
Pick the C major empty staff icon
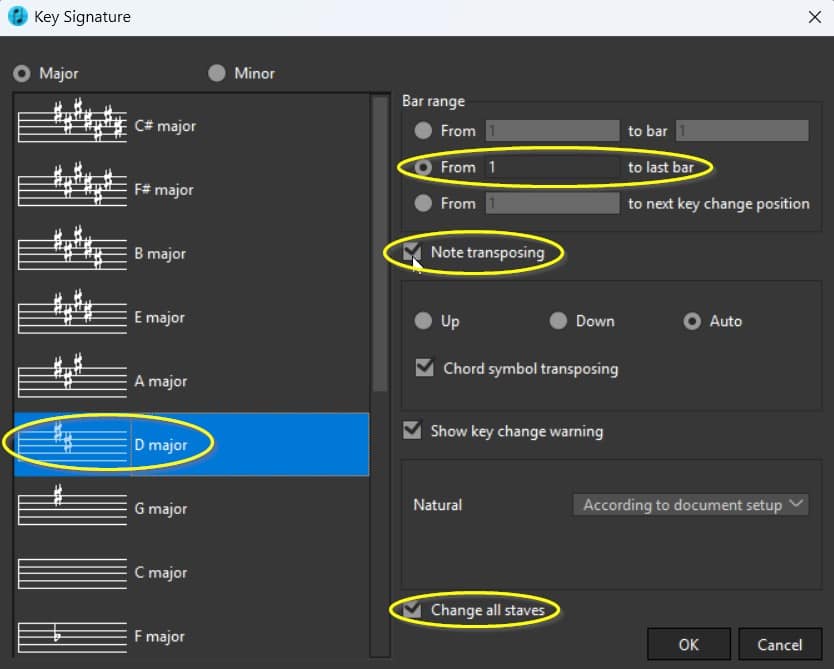pyautogui.click(x=72, y=572)
